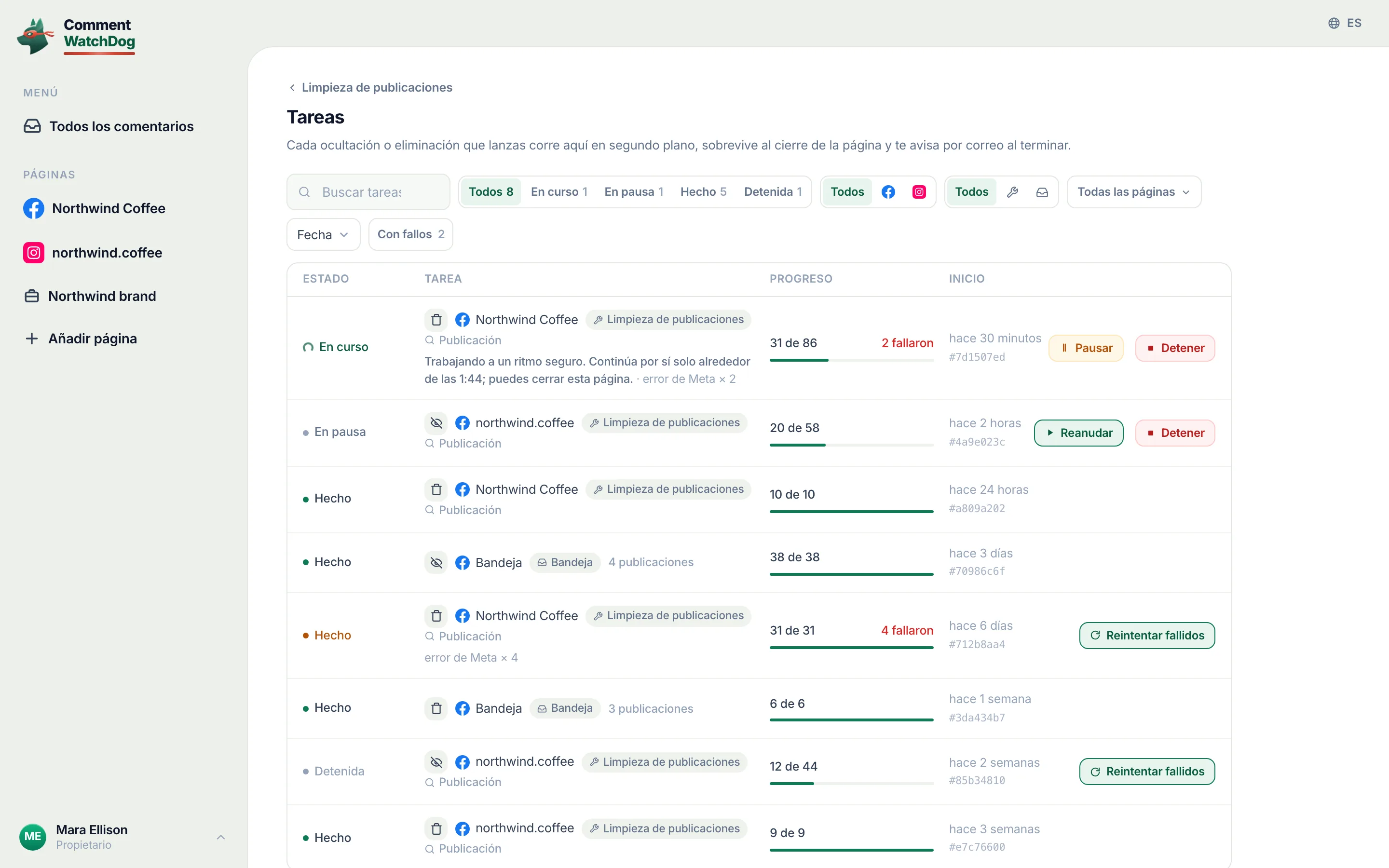Image resolution: width=1389 pixels, height=868 pixels.
Task: Retry failed items for task #85b34810
Action: click(1147, 772)
